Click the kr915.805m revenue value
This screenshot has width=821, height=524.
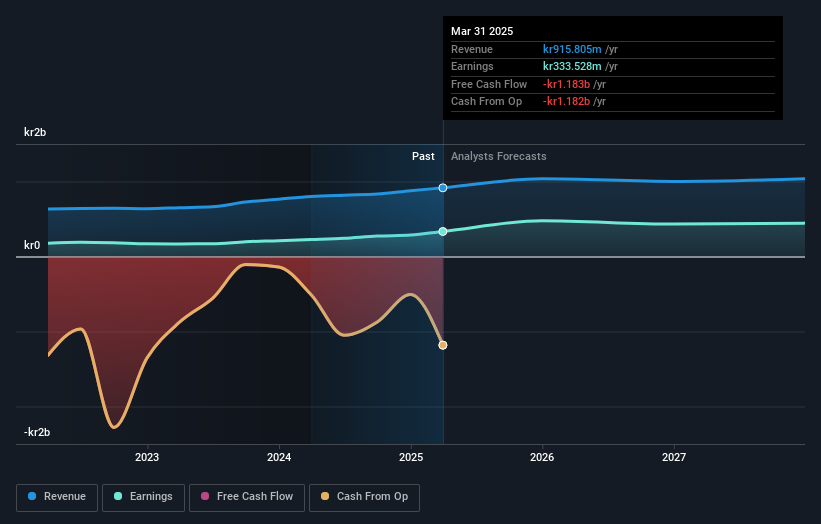pyautogui.click(x=572, y=49)
